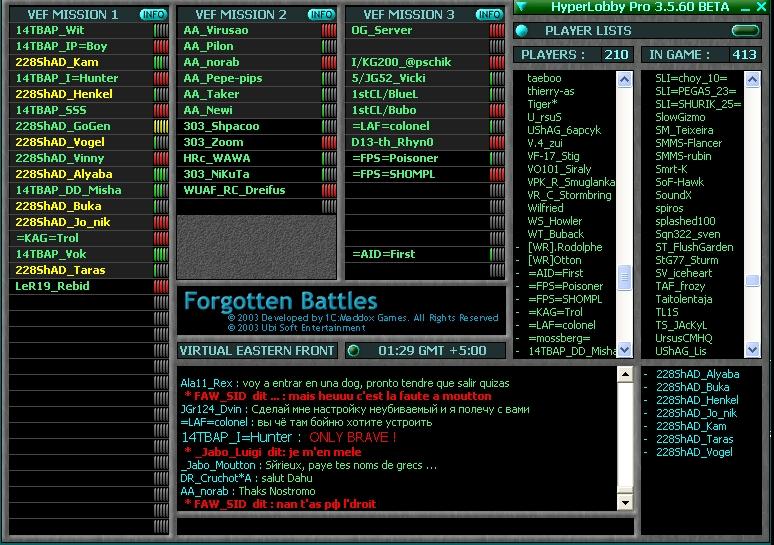Select SLI=choy_10= in In Game list
Screen dimensions: 774x545
pos(691,78)
